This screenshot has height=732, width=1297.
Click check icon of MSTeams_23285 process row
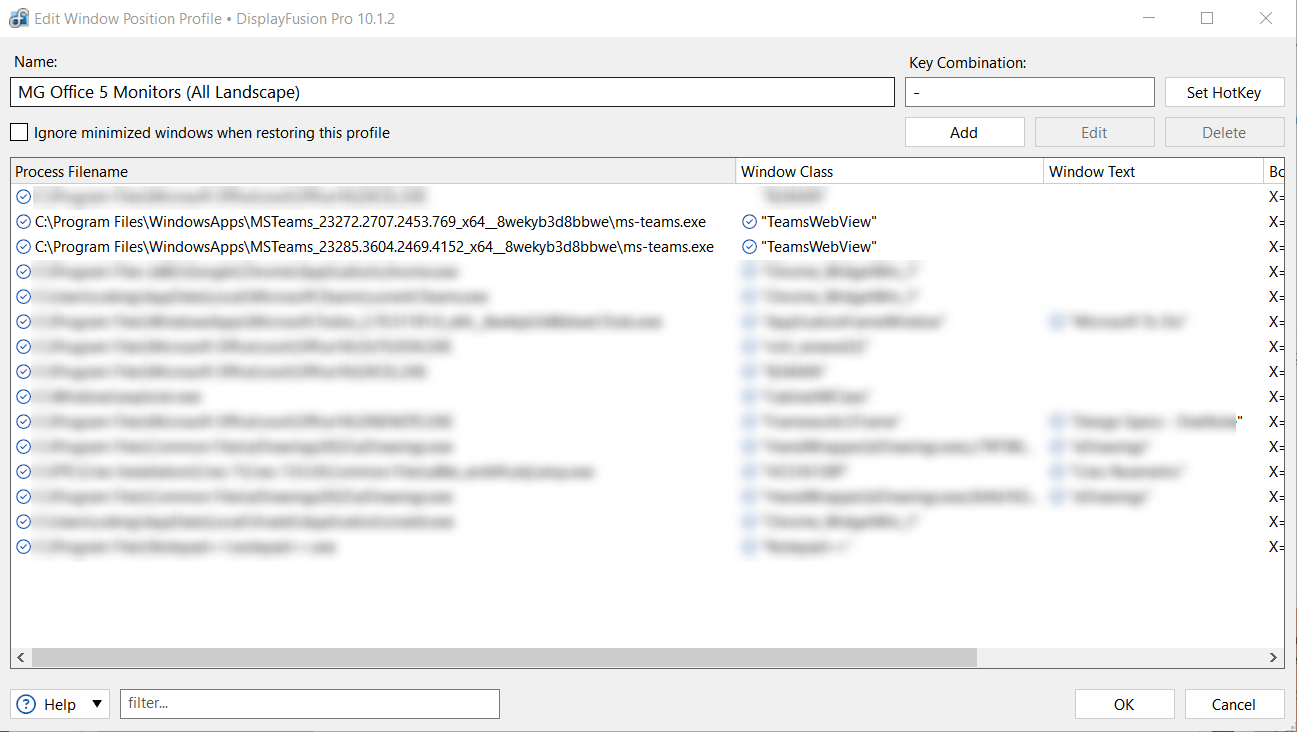pyautogui.click(x=23, y=247)
